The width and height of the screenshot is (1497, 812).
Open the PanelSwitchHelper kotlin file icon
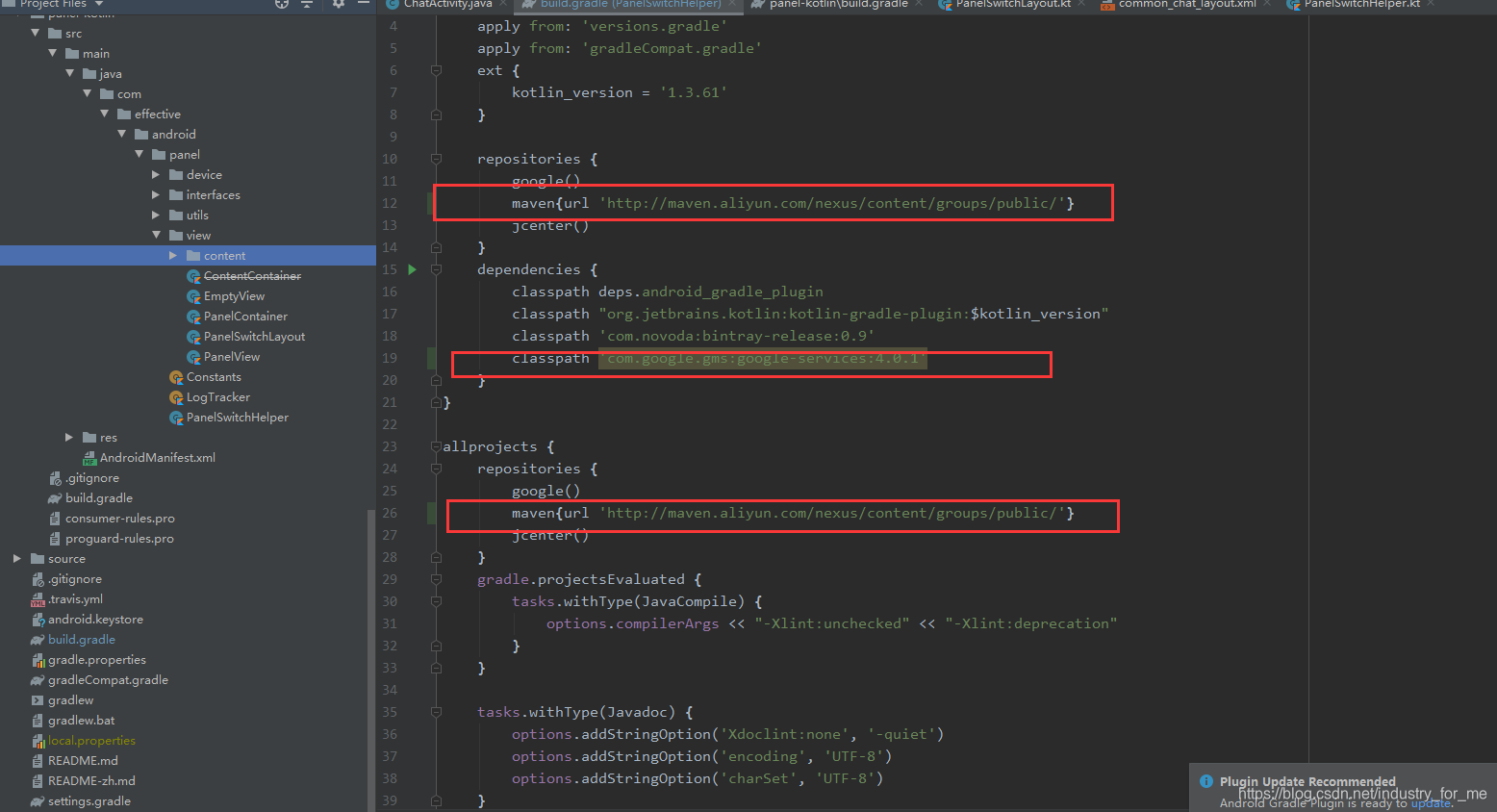[x=176, y=417]
